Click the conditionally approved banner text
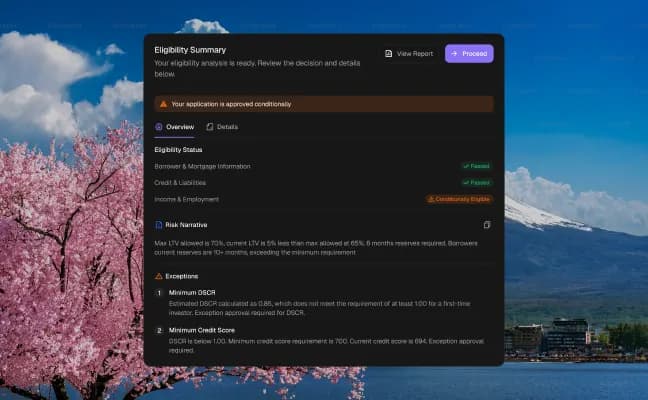The width and height of the screenshot is (648, 400). point(231,104)
